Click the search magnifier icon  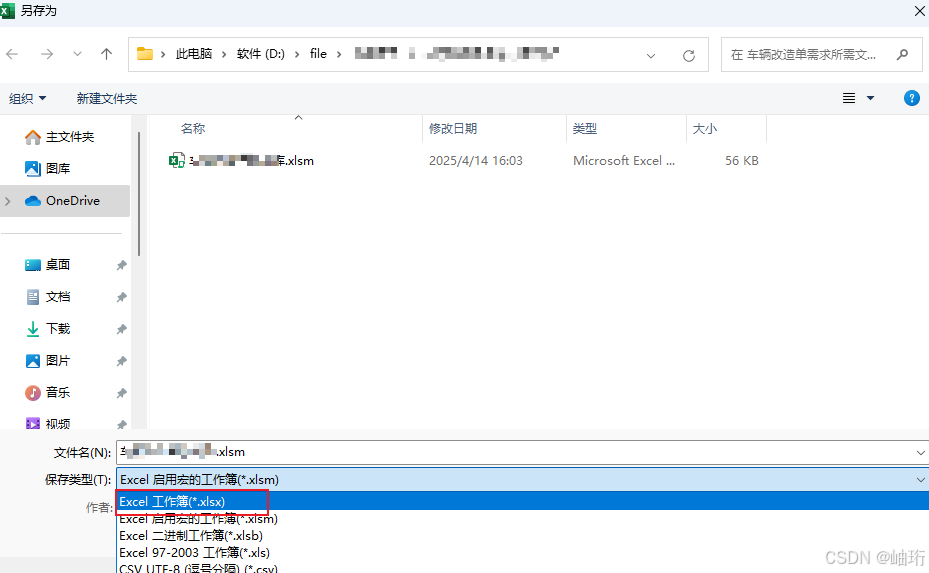pos(902,55)
